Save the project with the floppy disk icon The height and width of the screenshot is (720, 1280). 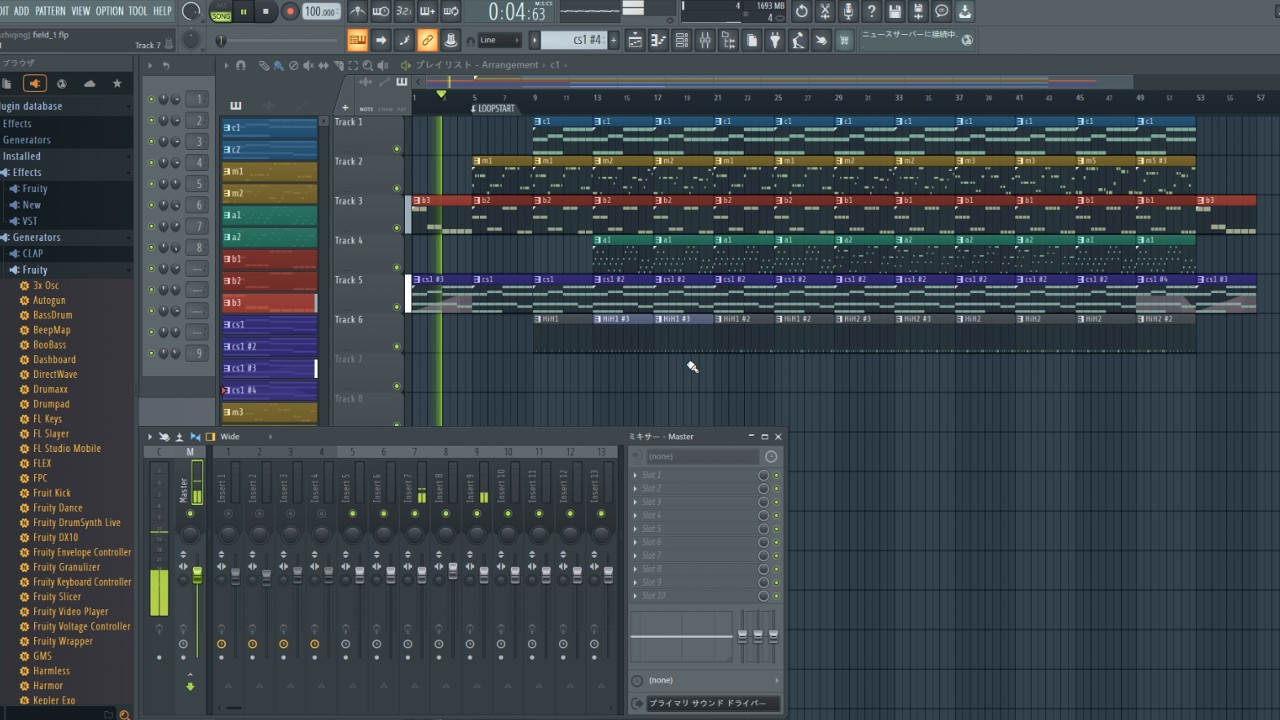pyautogui.click(x=895, y=12)
